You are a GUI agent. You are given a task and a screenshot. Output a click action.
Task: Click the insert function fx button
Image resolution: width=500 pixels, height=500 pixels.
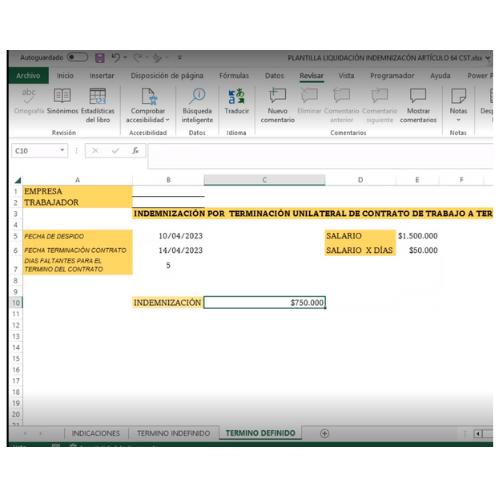click(x=135, y=151)
